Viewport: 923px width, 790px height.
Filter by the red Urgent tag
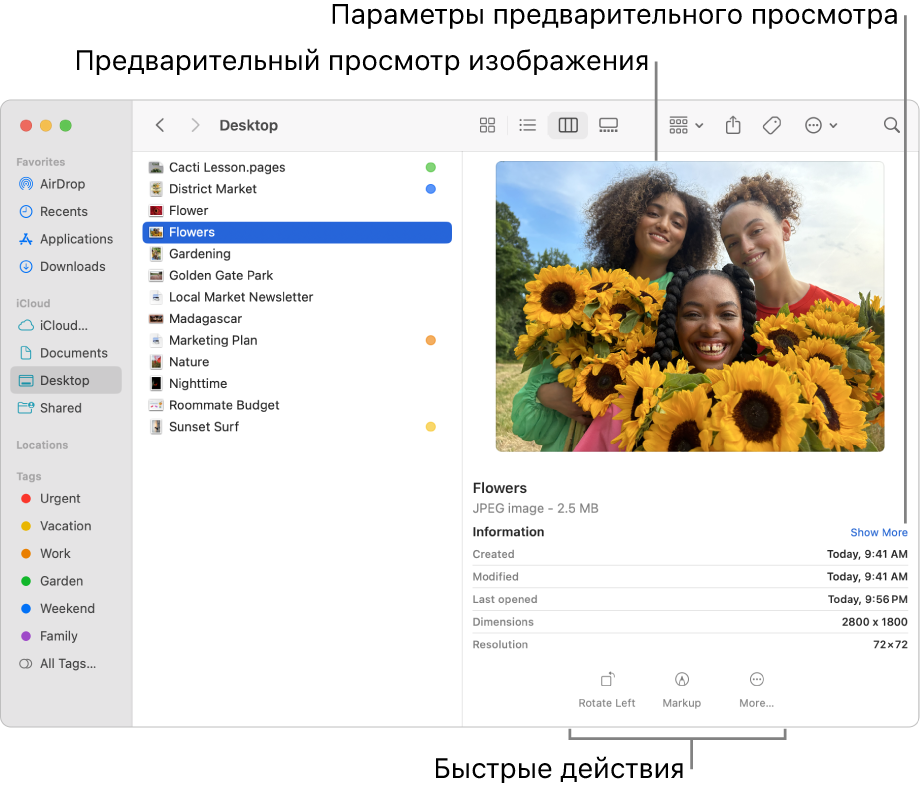[66, 499]
